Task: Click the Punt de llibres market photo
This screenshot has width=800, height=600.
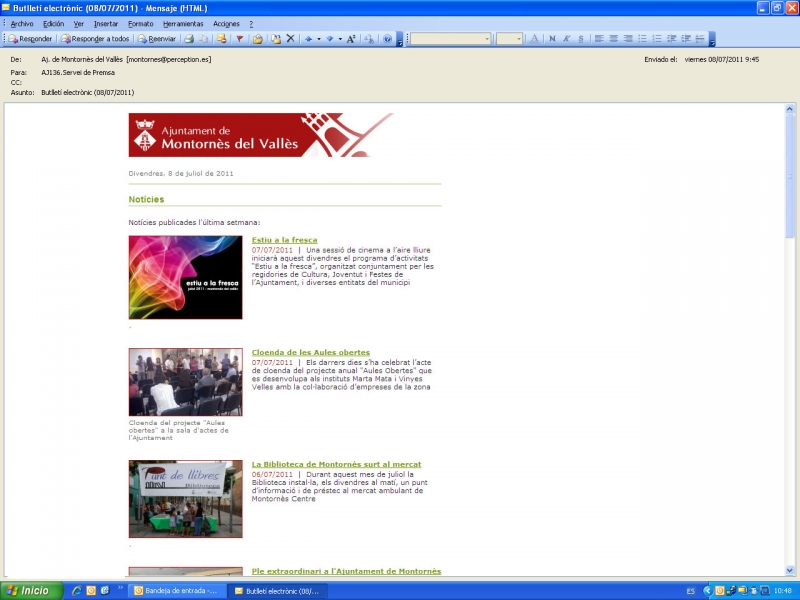Action: (x=186, y=499)
